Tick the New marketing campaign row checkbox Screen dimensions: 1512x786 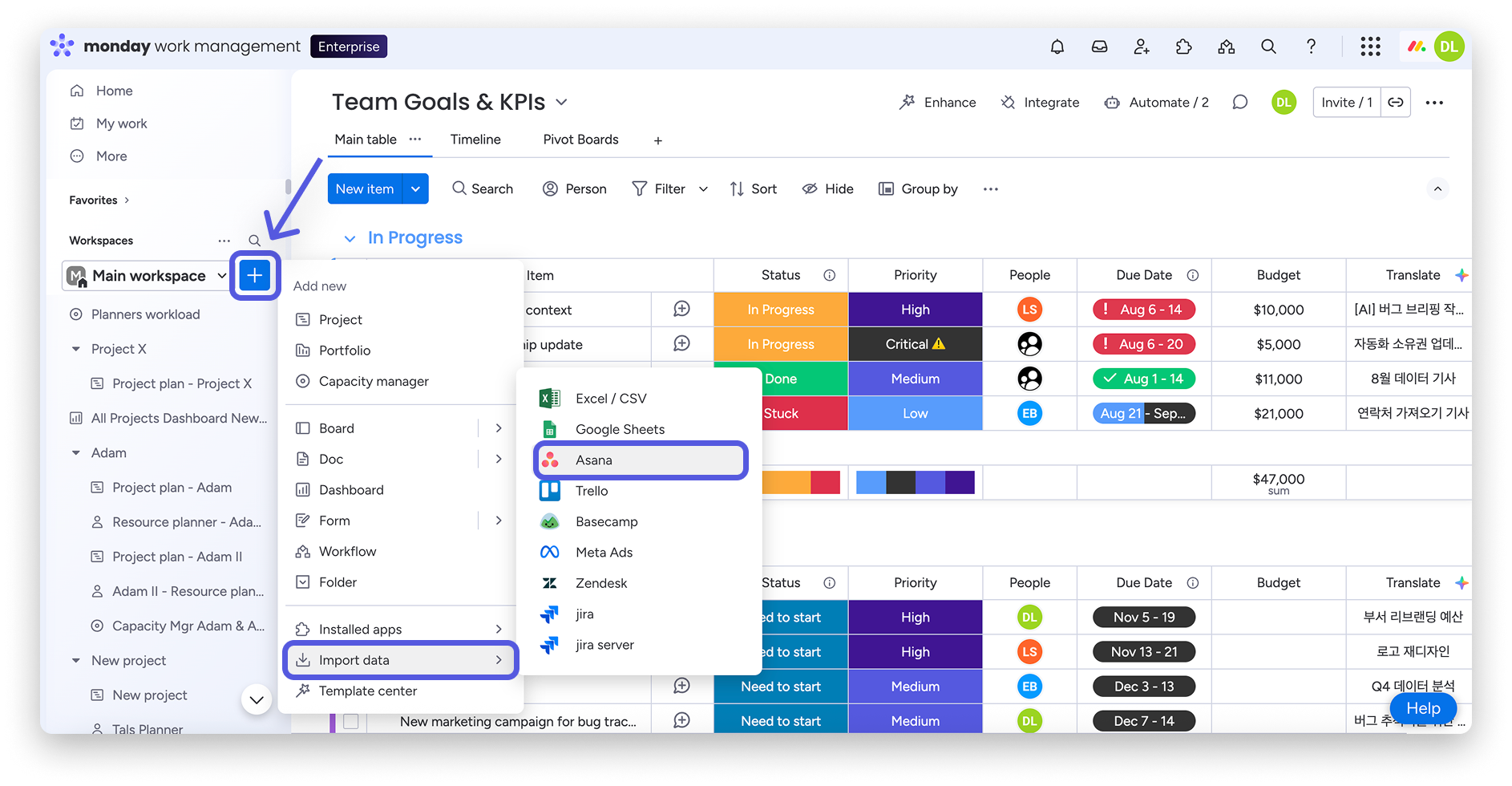coord(351,721)
